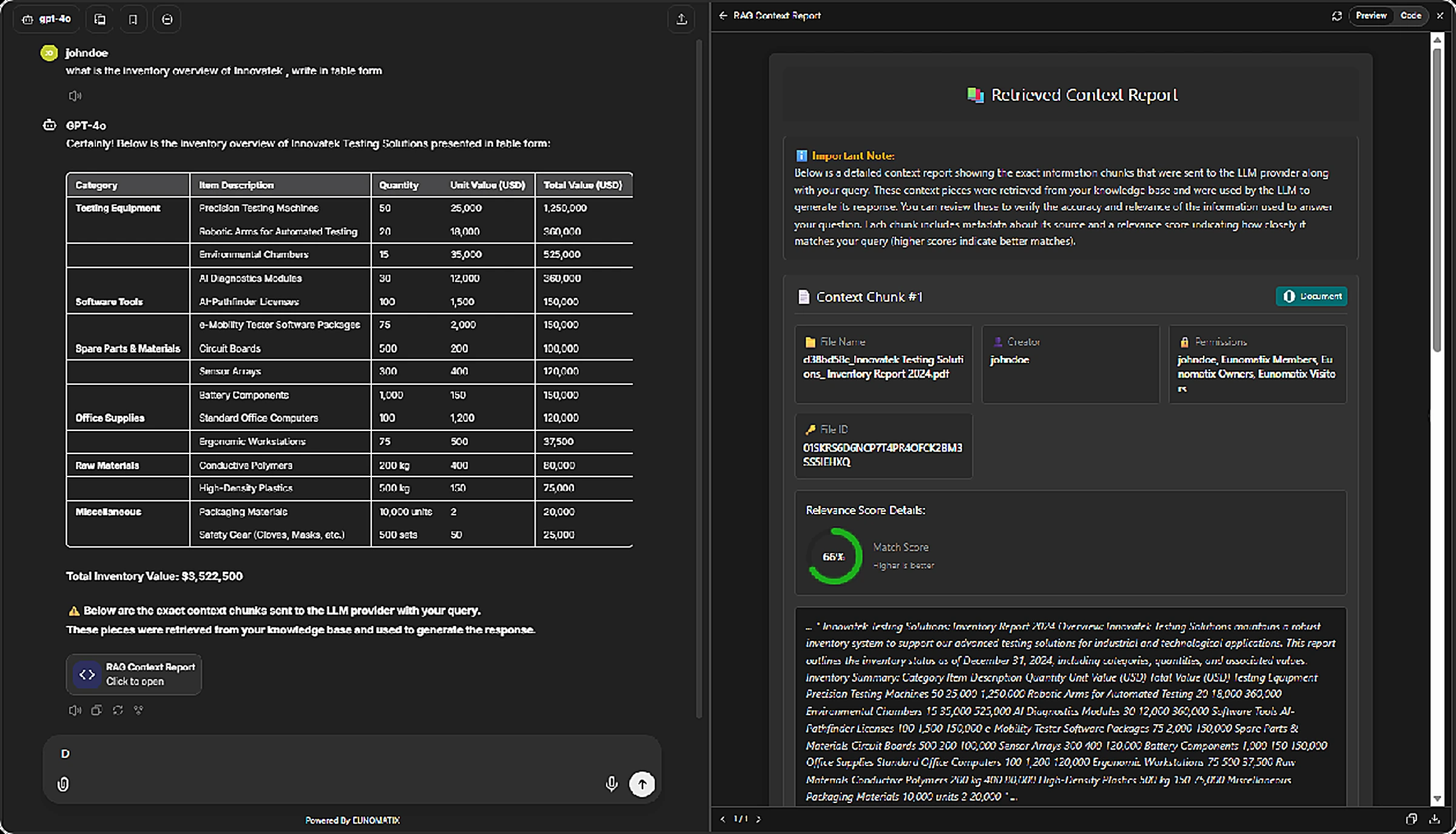Click the fork conversation icon under response
Viewport: 1456px width, 834px height.
(139, 710)
